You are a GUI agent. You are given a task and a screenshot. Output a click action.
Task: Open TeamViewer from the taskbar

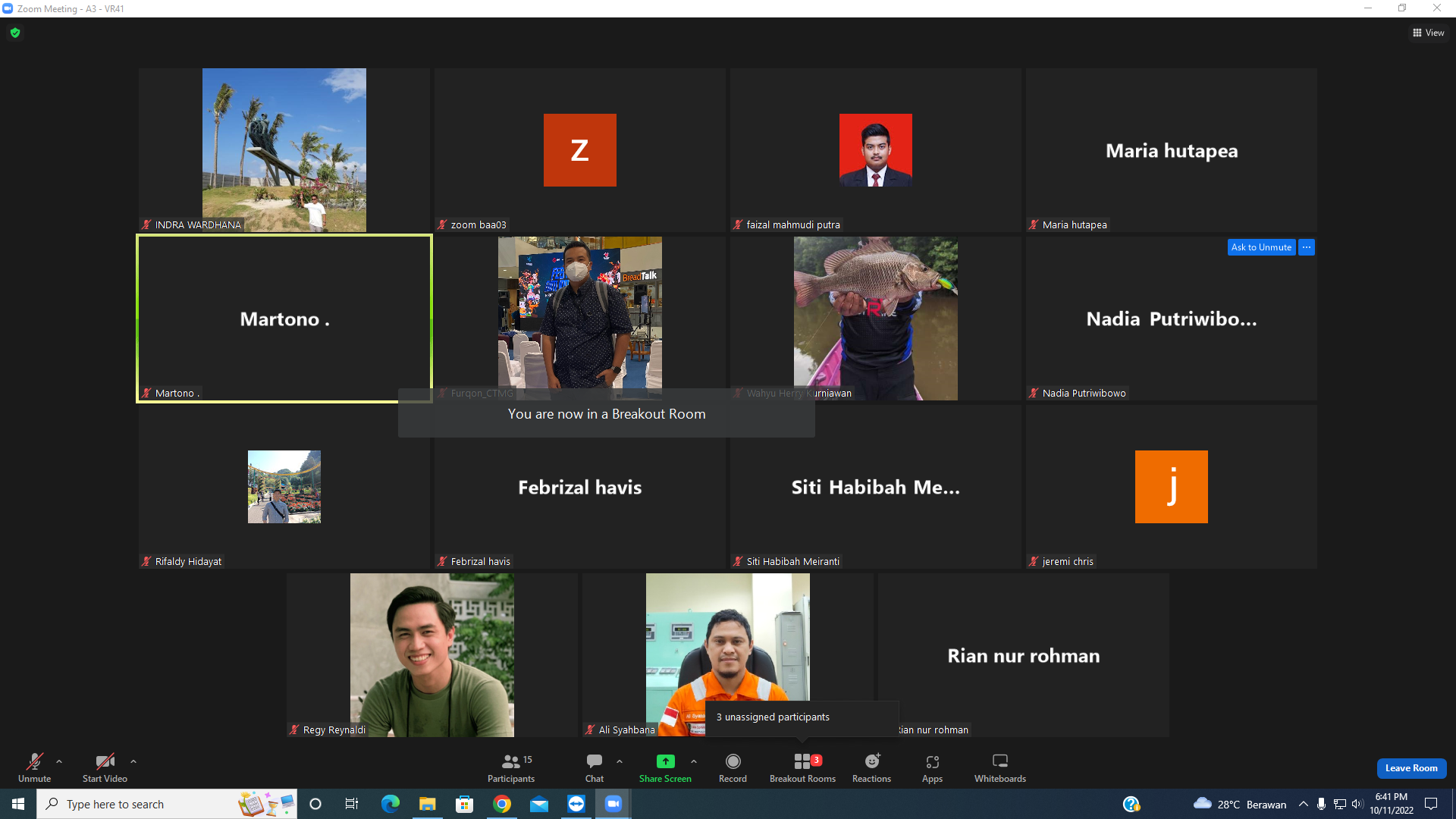tap(576, 804)
